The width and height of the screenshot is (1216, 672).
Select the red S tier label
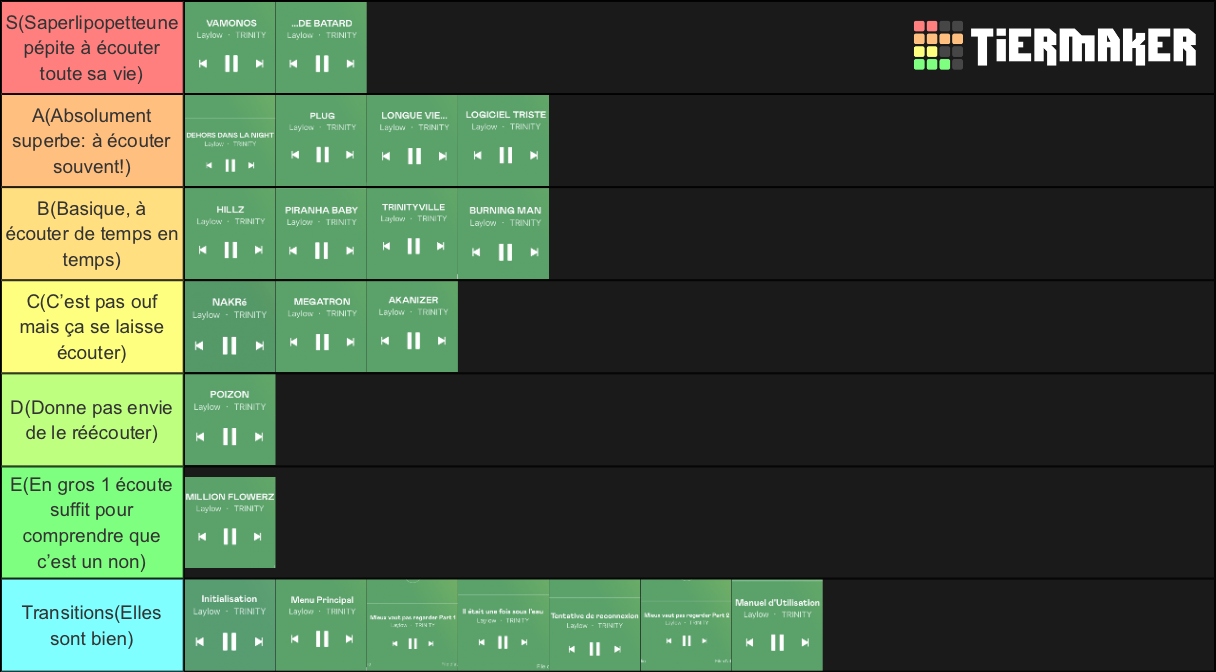92,48
